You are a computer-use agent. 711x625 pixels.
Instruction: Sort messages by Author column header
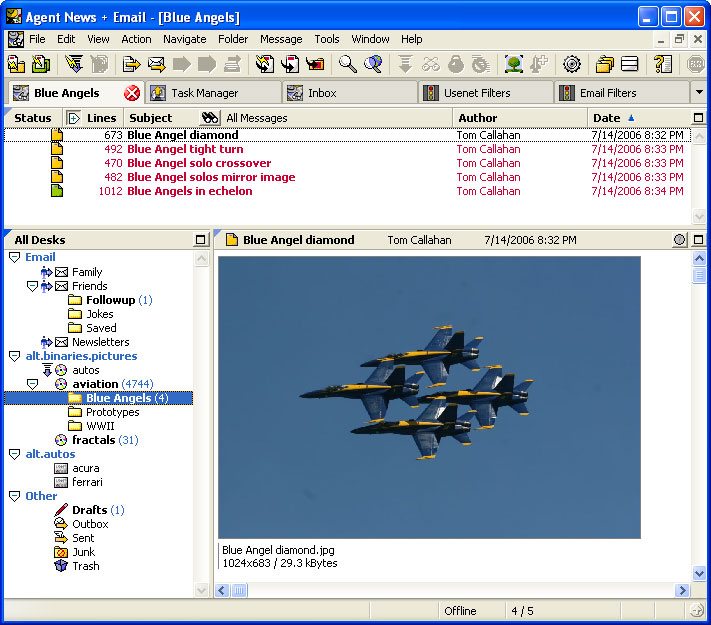tap(477, 118)
